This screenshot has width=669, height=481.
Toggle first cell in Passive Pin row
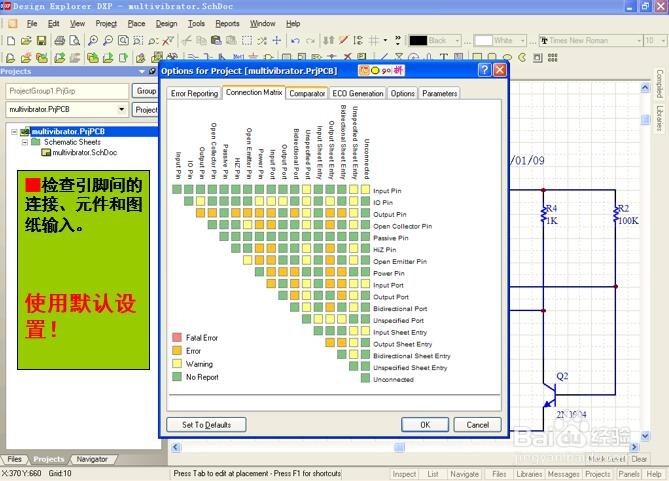[x=224, y=236]
